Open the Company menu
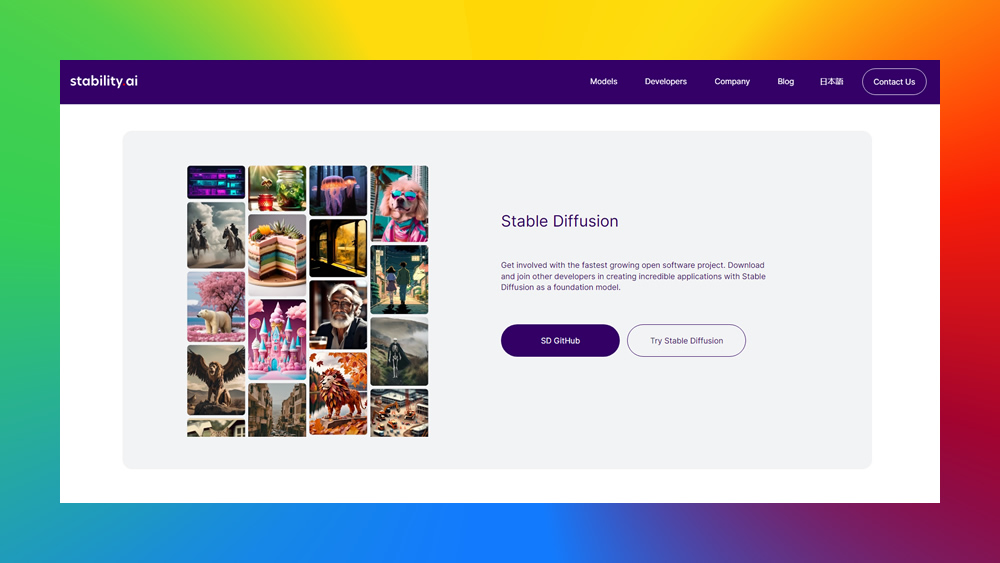The height and width of the screenshot is (563, 1000). tap(732, 82)
